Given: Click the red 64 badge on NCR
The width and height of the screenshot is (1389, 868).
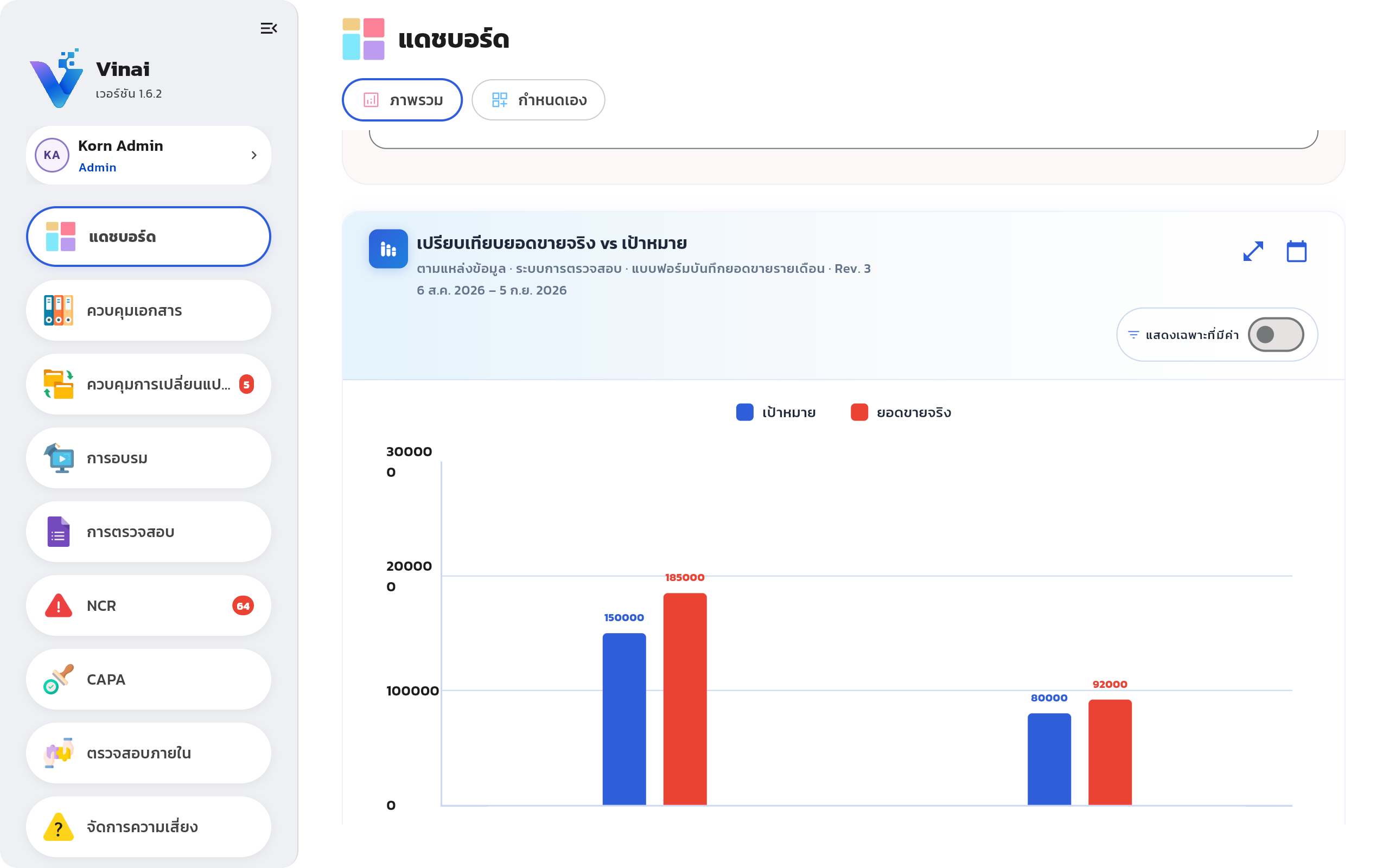Looking at the screenshot, I should pos(244,605).
